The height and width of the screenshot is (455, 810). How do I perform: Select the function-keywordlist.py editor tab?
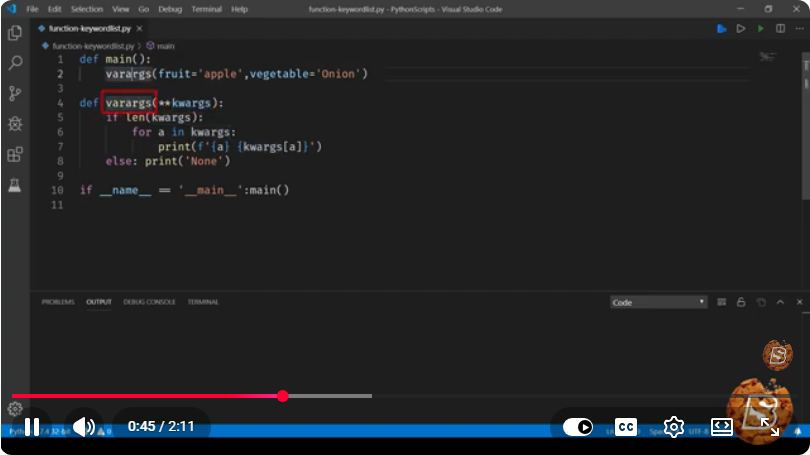[89, 28]
